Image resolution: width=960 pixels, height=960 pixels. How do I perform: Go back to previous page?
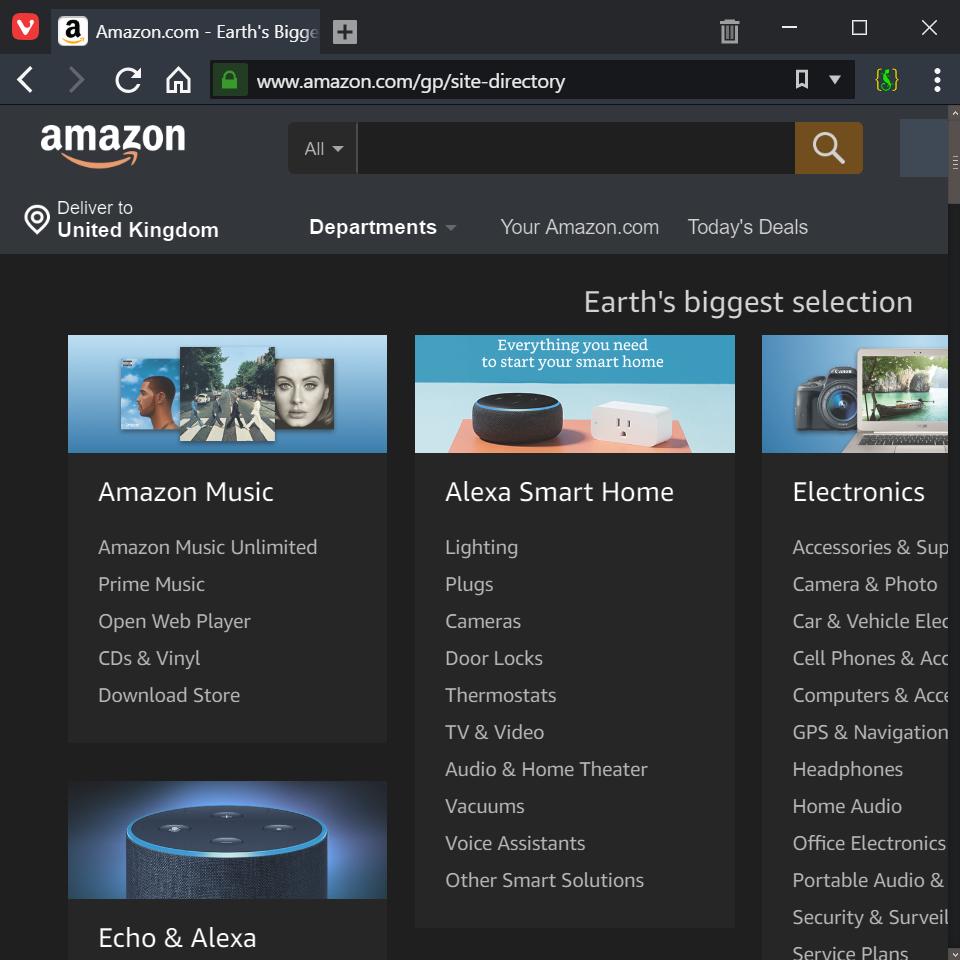coord(25,80)
